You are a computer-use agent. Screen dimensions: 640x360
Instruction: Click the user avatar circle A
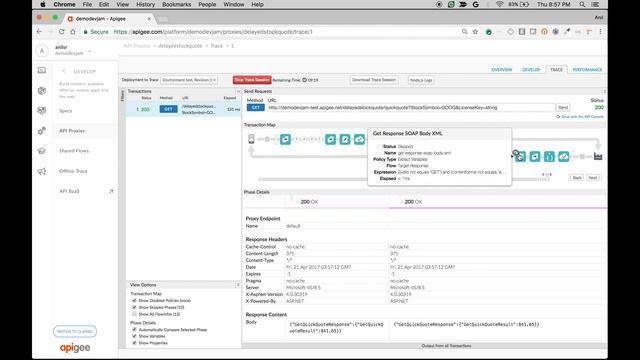(42, 51)
